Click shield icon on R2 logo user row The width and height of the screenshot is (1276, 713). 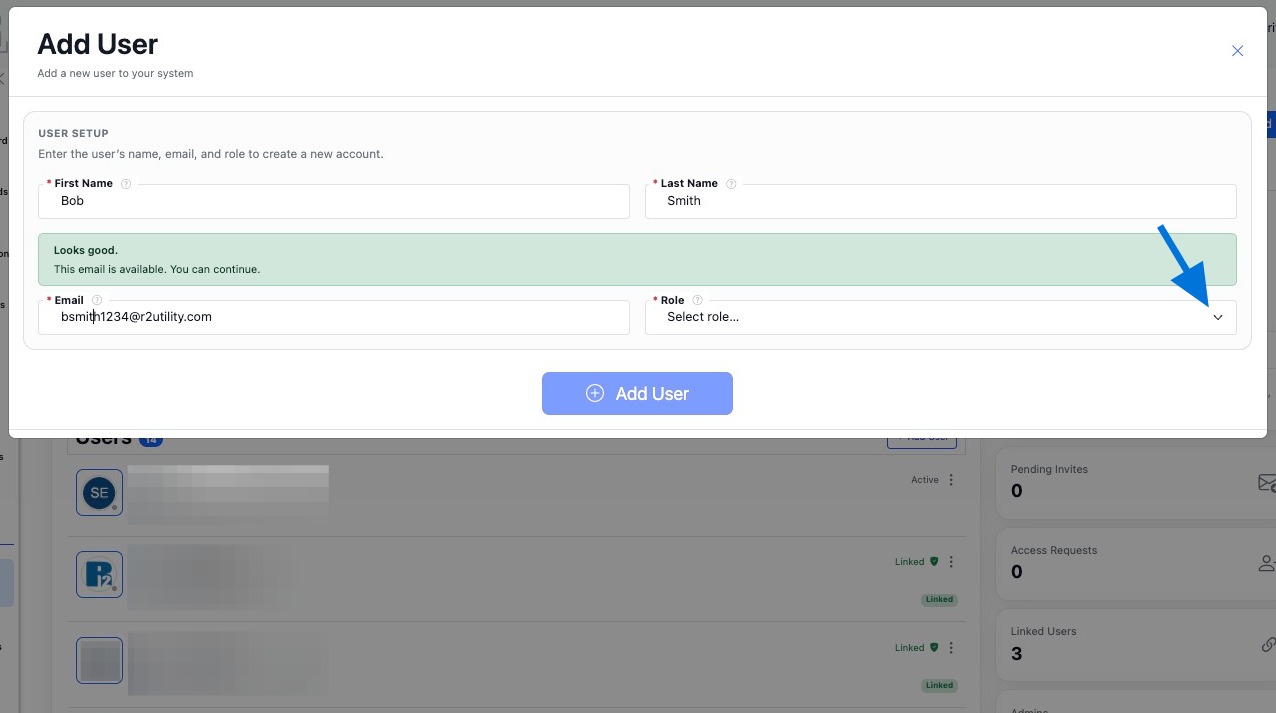coord(934,562)
